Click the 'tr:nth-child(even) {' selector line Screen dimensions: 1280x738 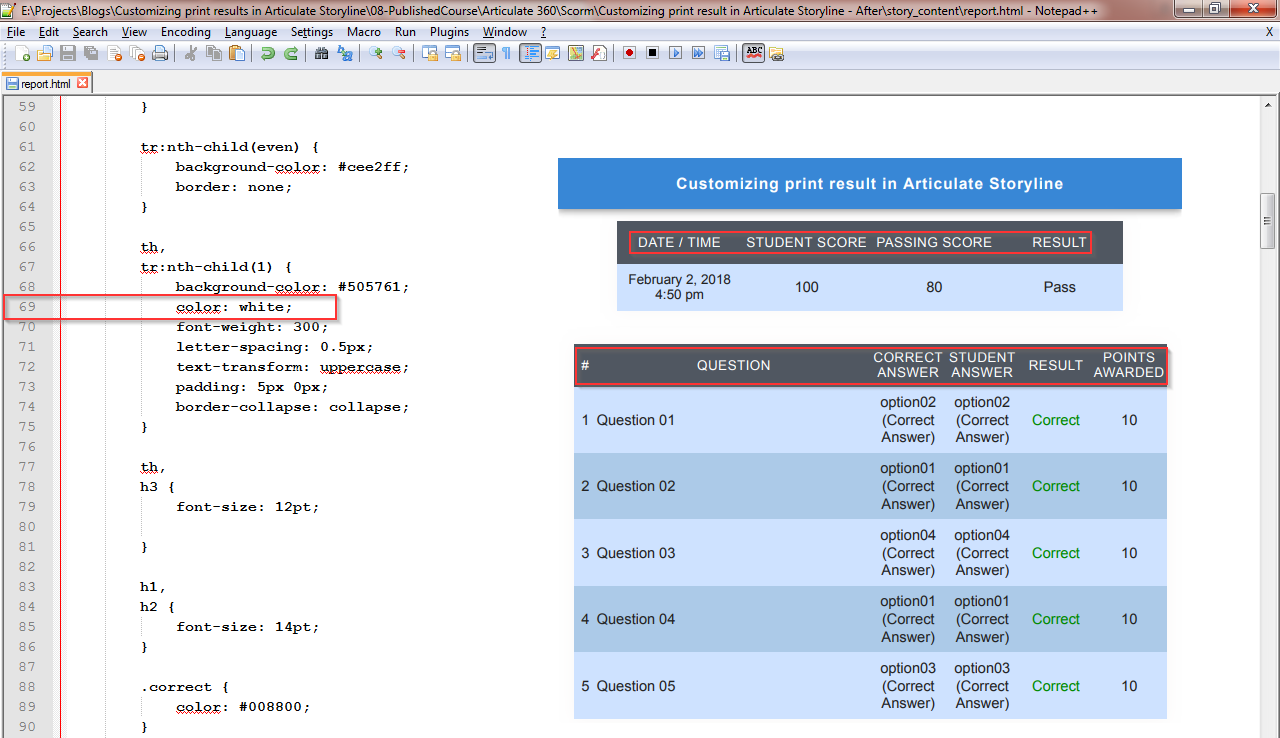click(230, 147)
